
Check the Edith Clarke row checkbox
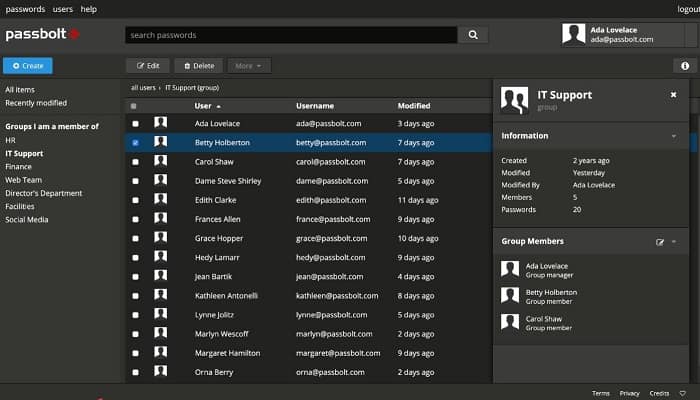135,200
